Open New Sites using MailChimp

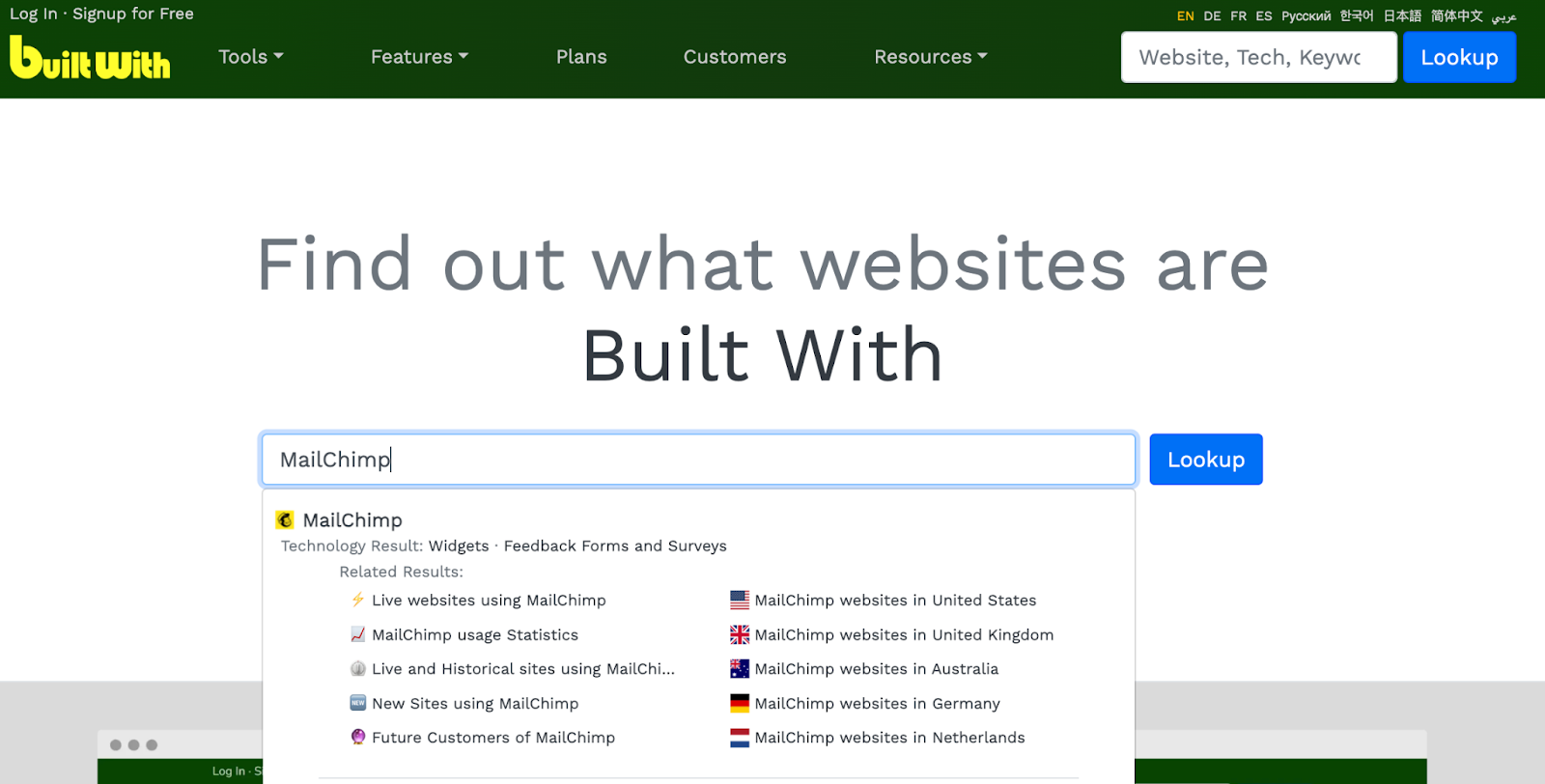point(475,703)
